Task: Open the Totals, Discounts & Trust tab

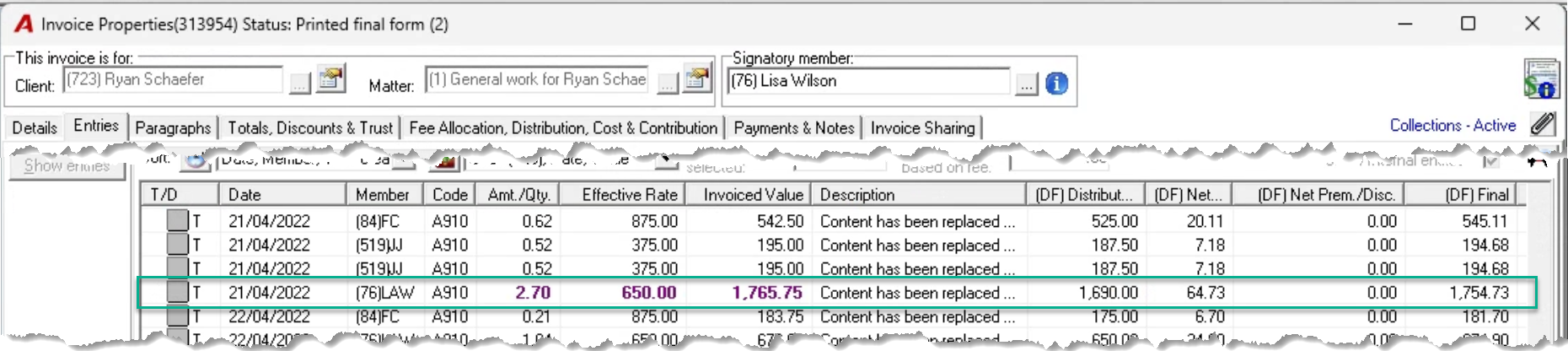Action: tap(310, 127)
